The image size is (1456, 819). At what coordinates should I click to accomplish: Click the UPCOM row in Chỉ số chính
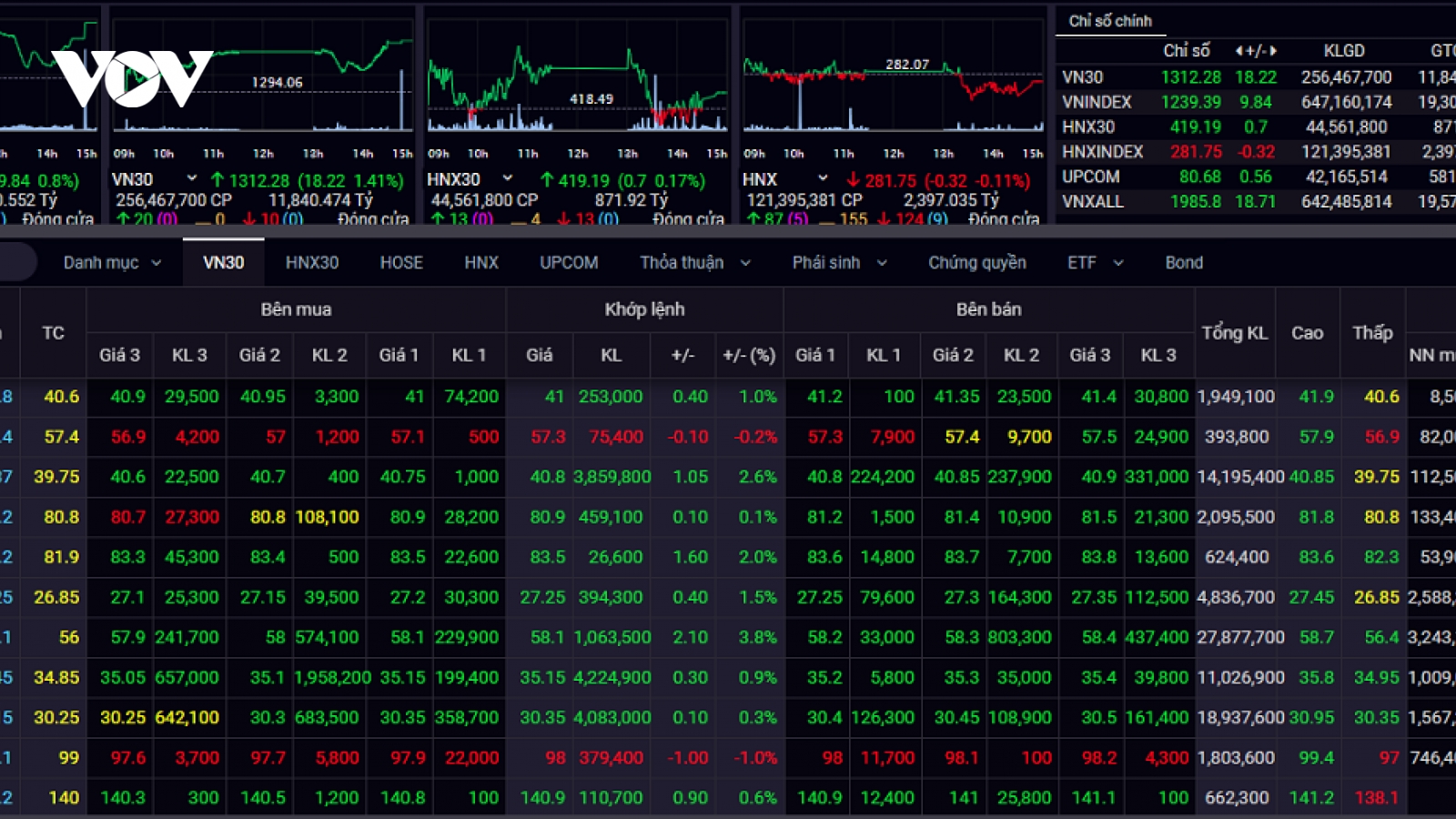click(1256, 177)
